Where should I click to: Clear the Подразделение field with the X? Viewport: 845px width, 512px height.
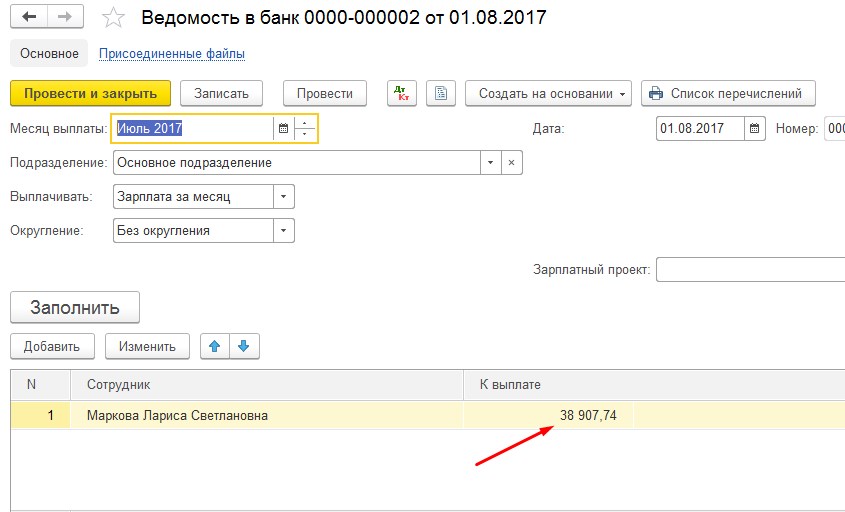tap(511, 162)
